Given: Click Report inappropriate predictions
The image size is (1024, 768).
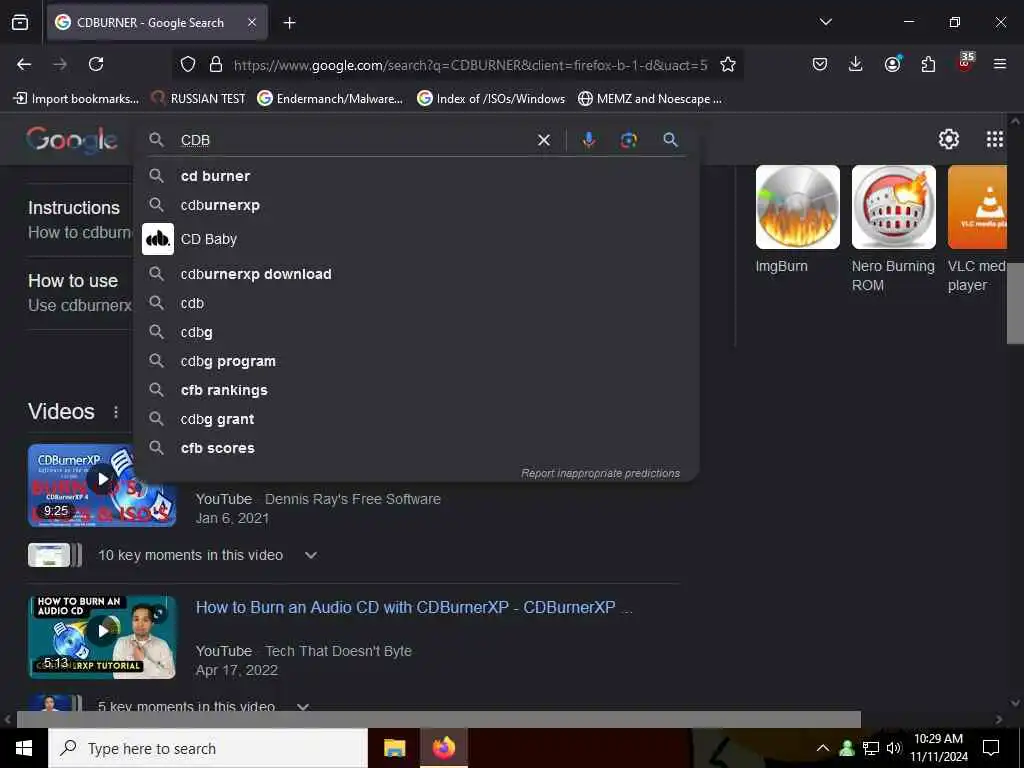Looking at the screenshot, I should coord(600,473).
